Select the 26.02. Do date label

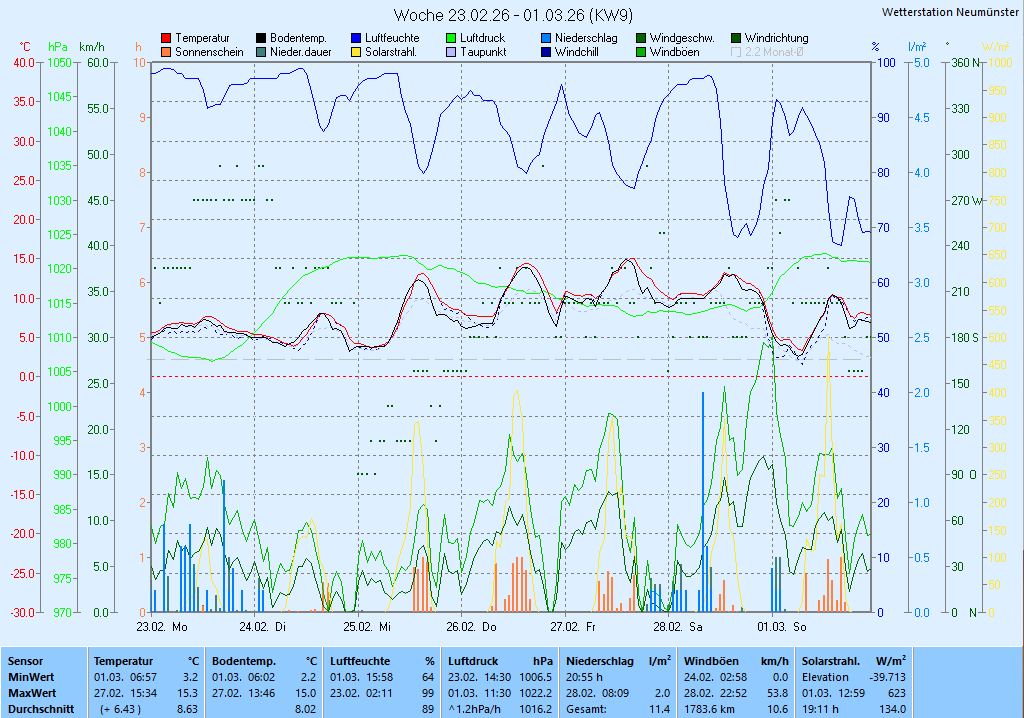tap(471, 627)
